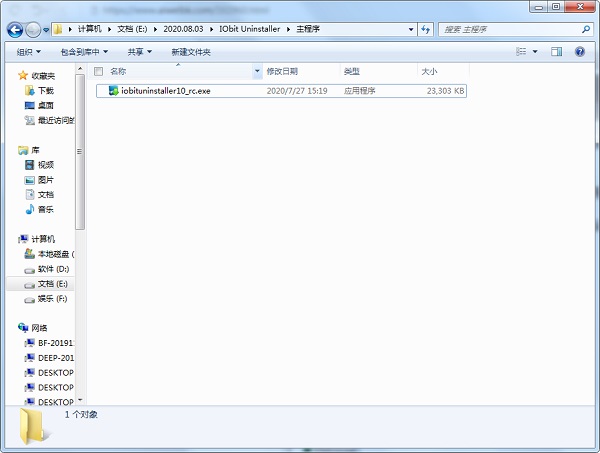Select 计算机 in the navigation pane
The image size is (600, 453).
[x=43, y=239]
